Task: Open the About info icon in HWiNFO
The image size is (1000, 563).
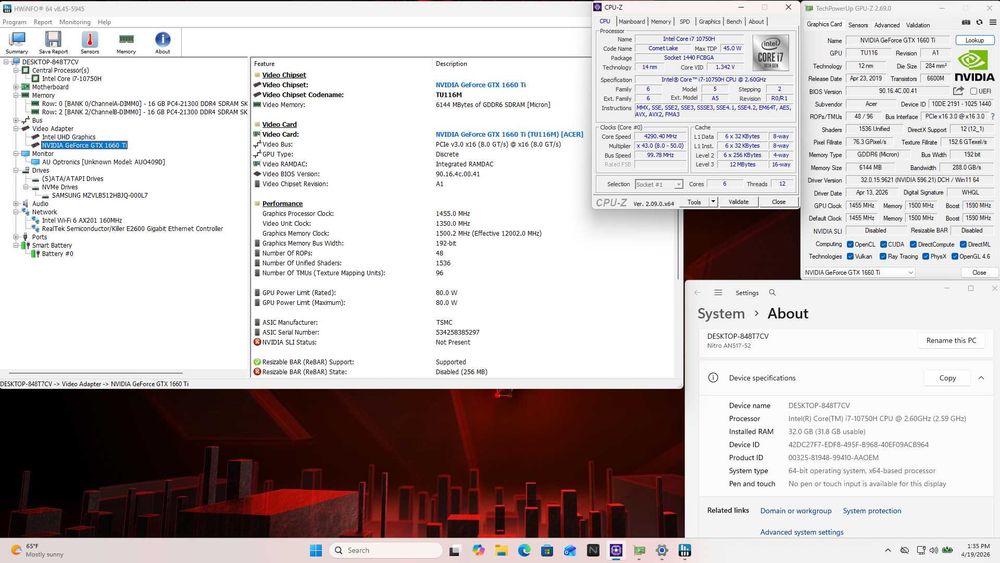Action: tap(163, 43)
